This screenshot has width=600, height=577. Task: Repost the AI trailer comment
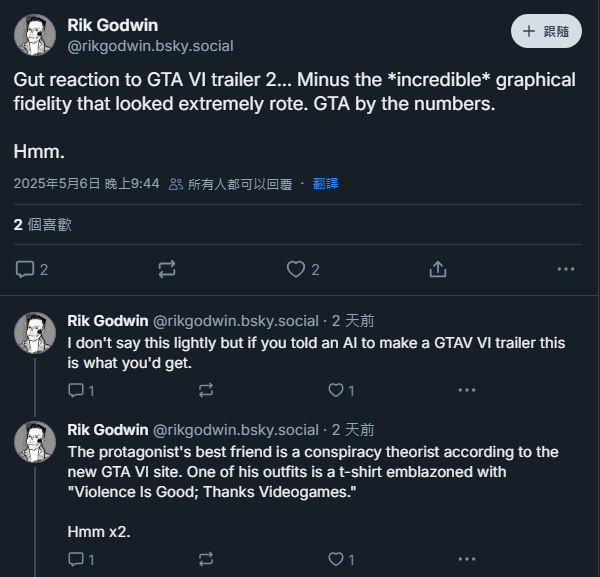tap(206, 390)
